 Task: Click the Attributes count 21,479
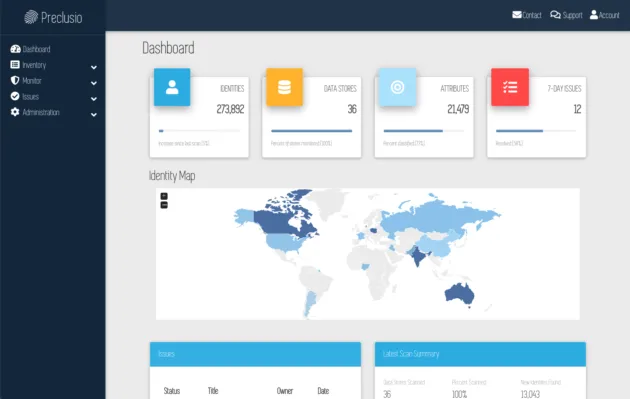458,109
